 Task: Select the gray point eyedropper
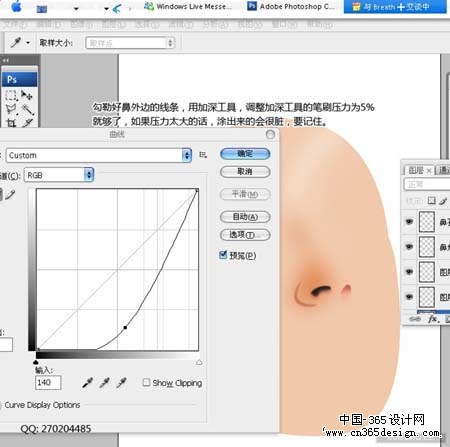(104, 383)
